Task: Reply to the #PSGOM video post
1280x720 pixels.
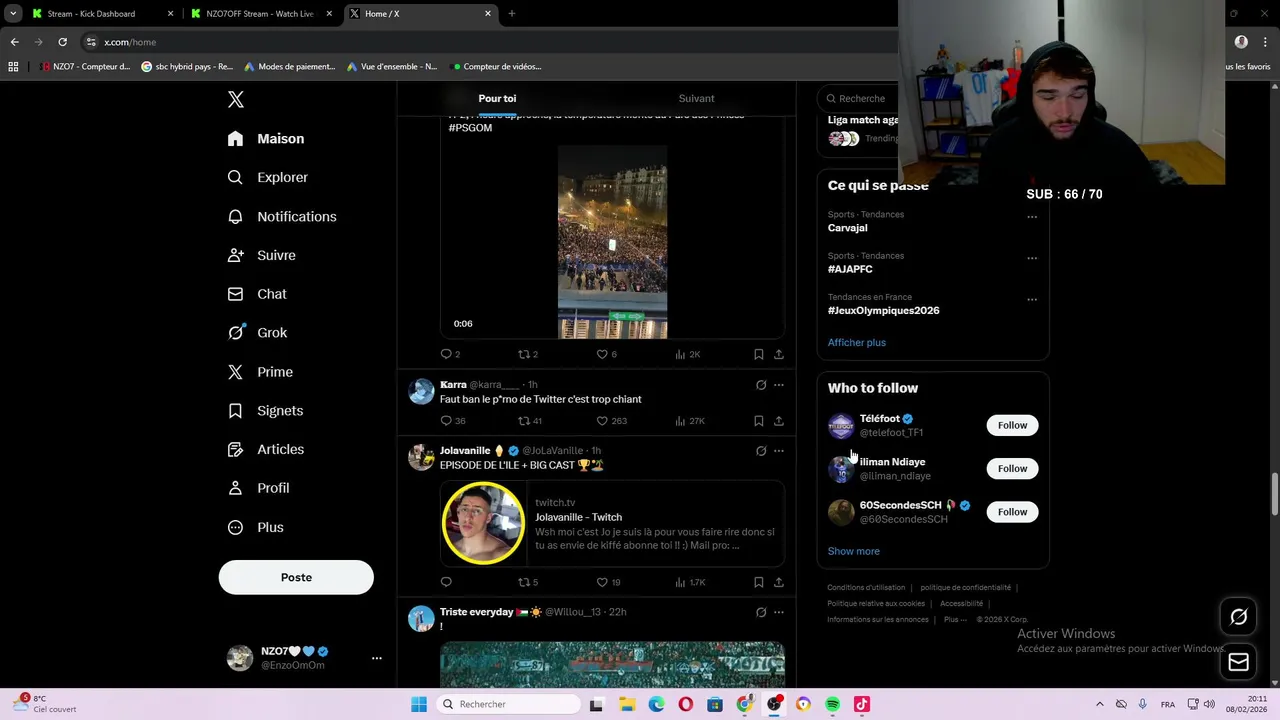Action: pos(450,354)
